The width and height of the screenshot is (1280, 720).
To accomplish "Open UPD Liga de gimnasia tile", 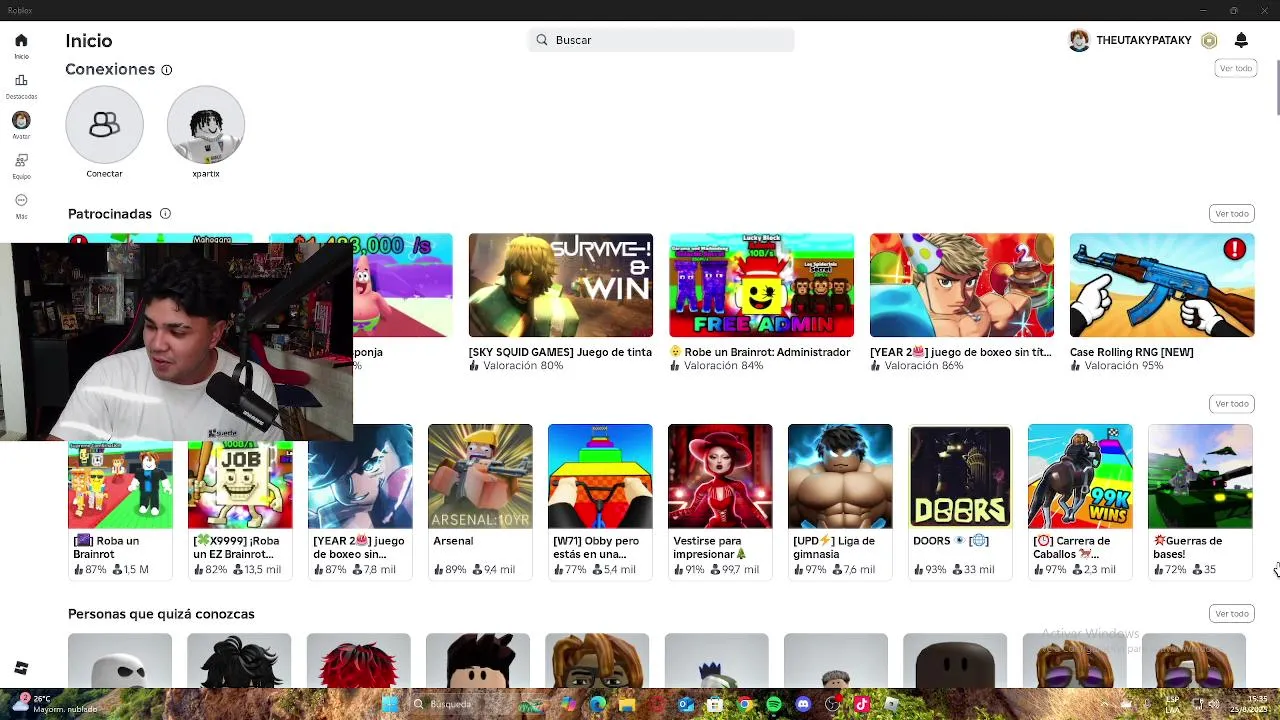I will (840, 500).
